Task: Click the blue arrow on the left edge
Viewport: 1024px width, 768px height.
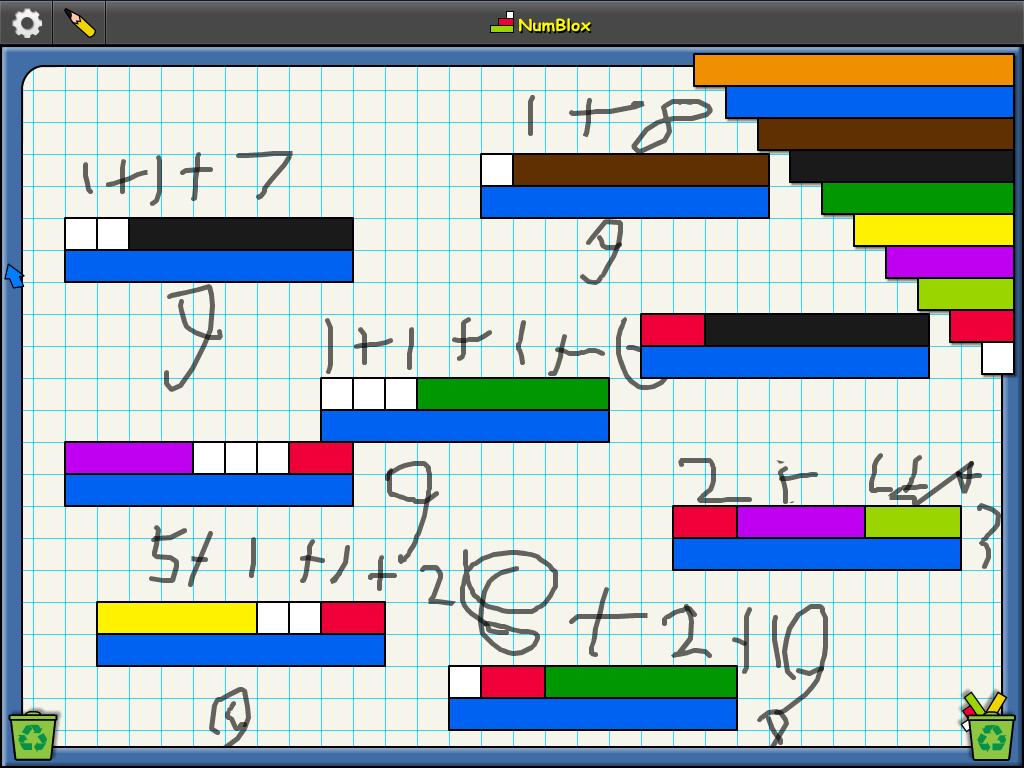Action: point(14,273)
